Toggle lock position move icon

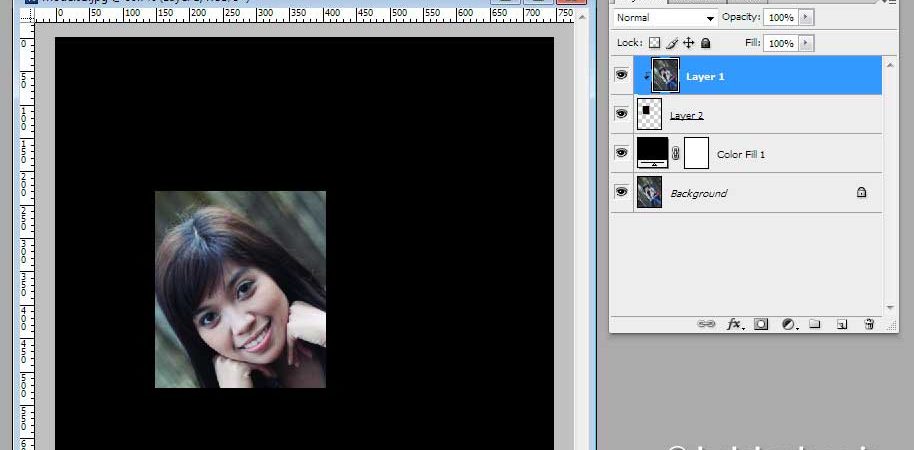(688, 43)
